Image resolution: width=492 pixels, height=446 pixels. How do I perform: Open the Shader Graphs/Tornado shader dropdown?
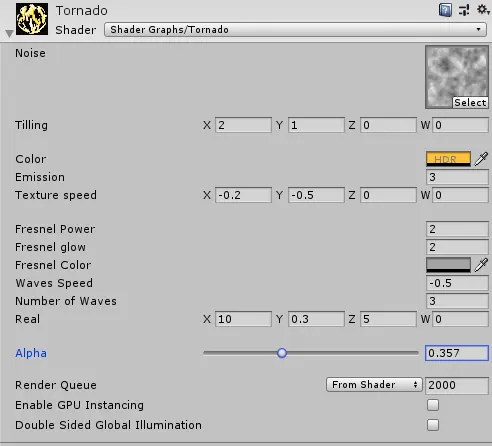tap(295, 30)
